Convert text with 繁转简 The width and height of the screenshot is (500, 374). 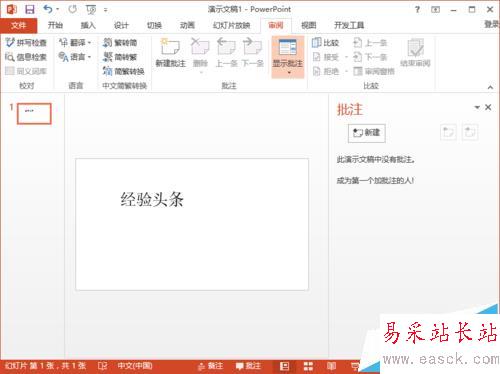[x=120, y=42]
